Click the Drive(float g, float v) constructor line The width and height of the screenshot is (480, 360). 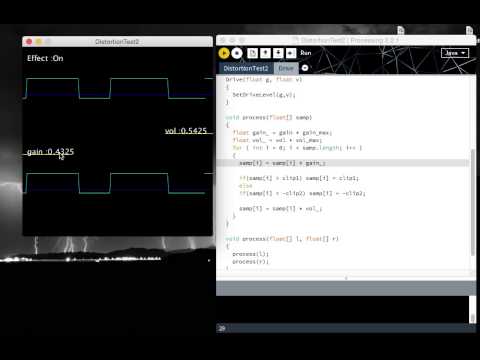click(x=264, y=79)
